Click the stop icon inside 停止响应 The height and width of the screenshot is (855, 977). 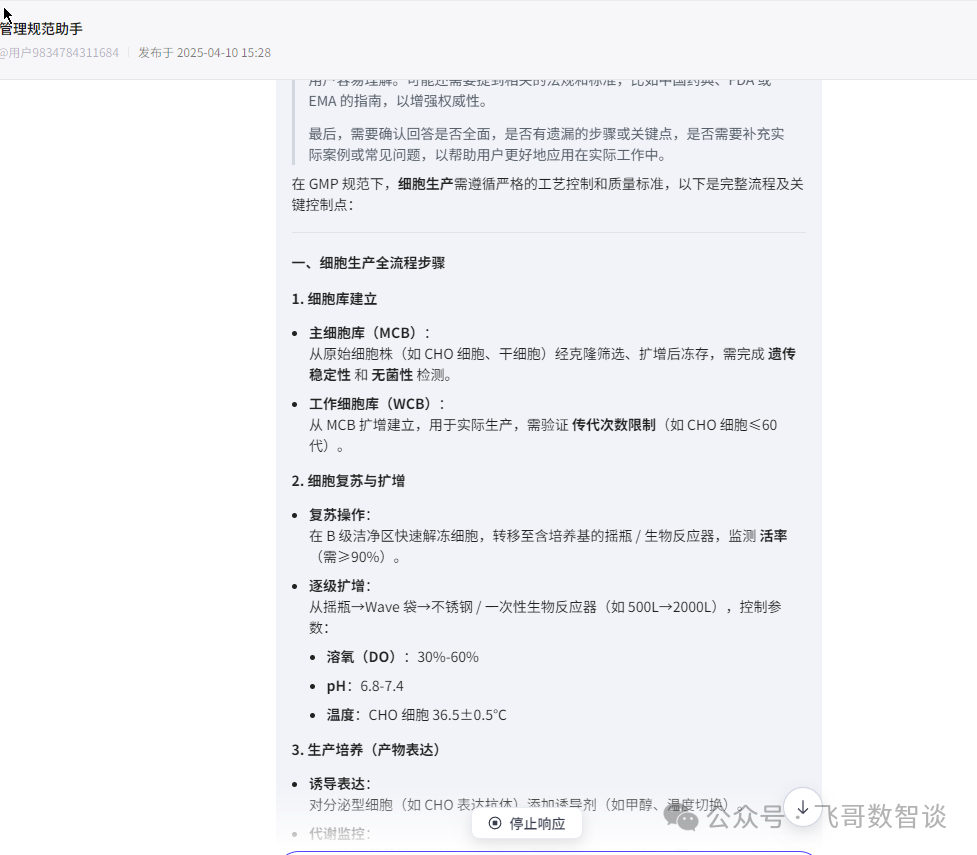tap(495, 823)
